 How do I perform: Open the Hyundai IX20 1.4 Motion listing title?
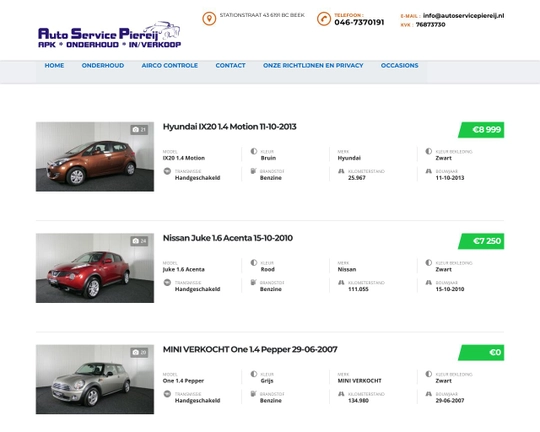click(x=229, y=127)
